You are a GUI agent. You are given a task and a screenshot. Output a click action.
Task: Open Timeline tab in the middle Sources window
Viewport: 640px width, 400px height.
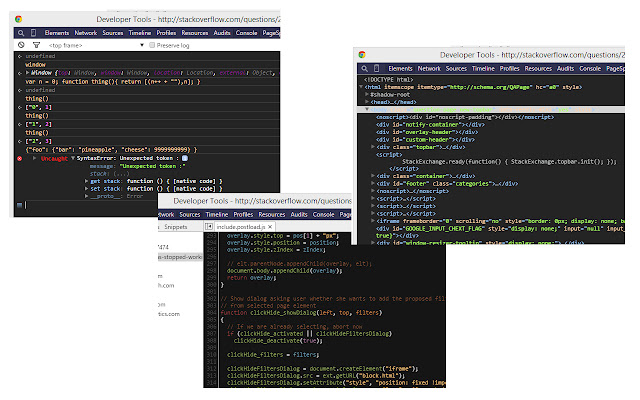coord(217,214)
